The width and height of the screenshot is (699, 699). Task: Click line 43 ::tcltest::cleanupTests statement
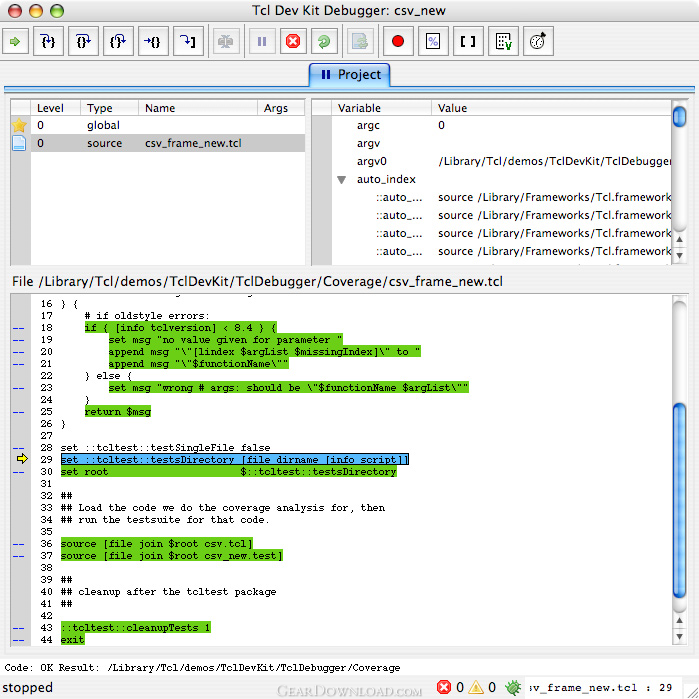[136, 628]
